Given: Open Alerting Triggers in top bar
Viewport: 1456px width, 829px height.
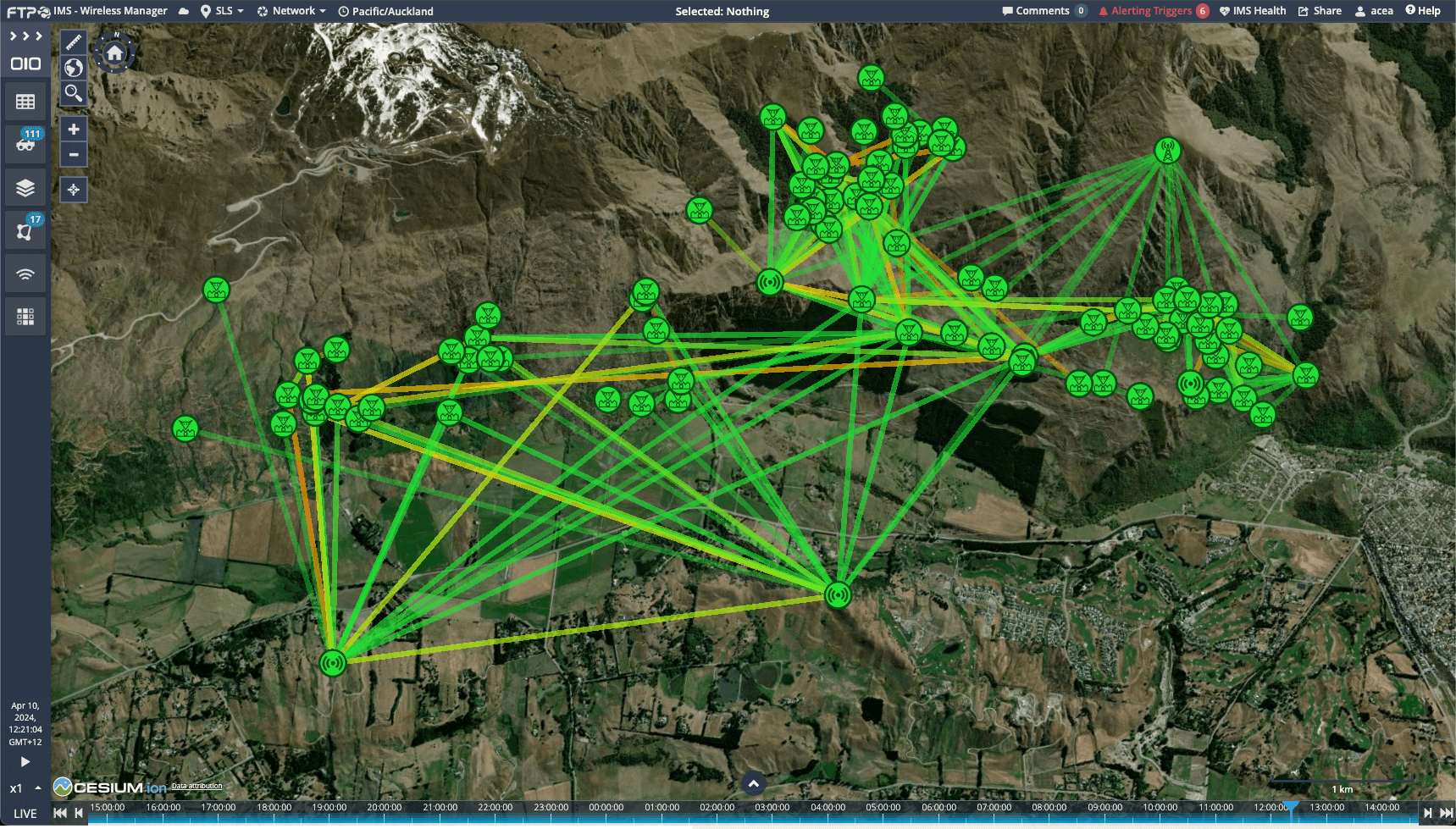Looking at the screenshot, I should [1152, 11].
